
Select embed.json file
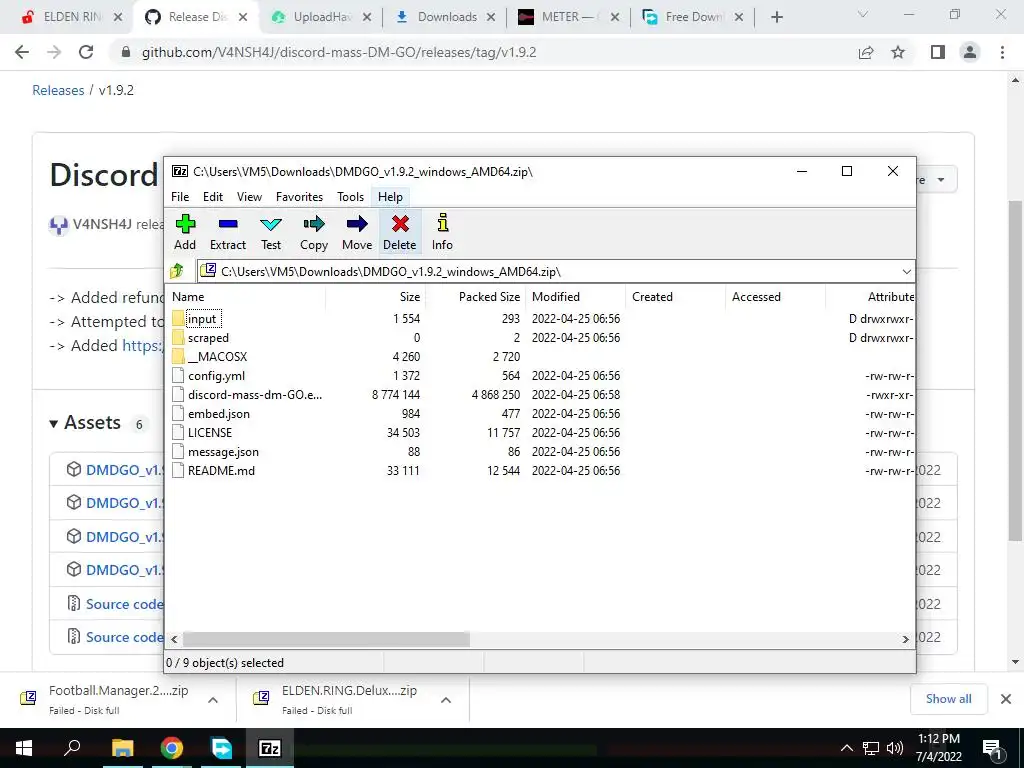(x=219, y=413)
